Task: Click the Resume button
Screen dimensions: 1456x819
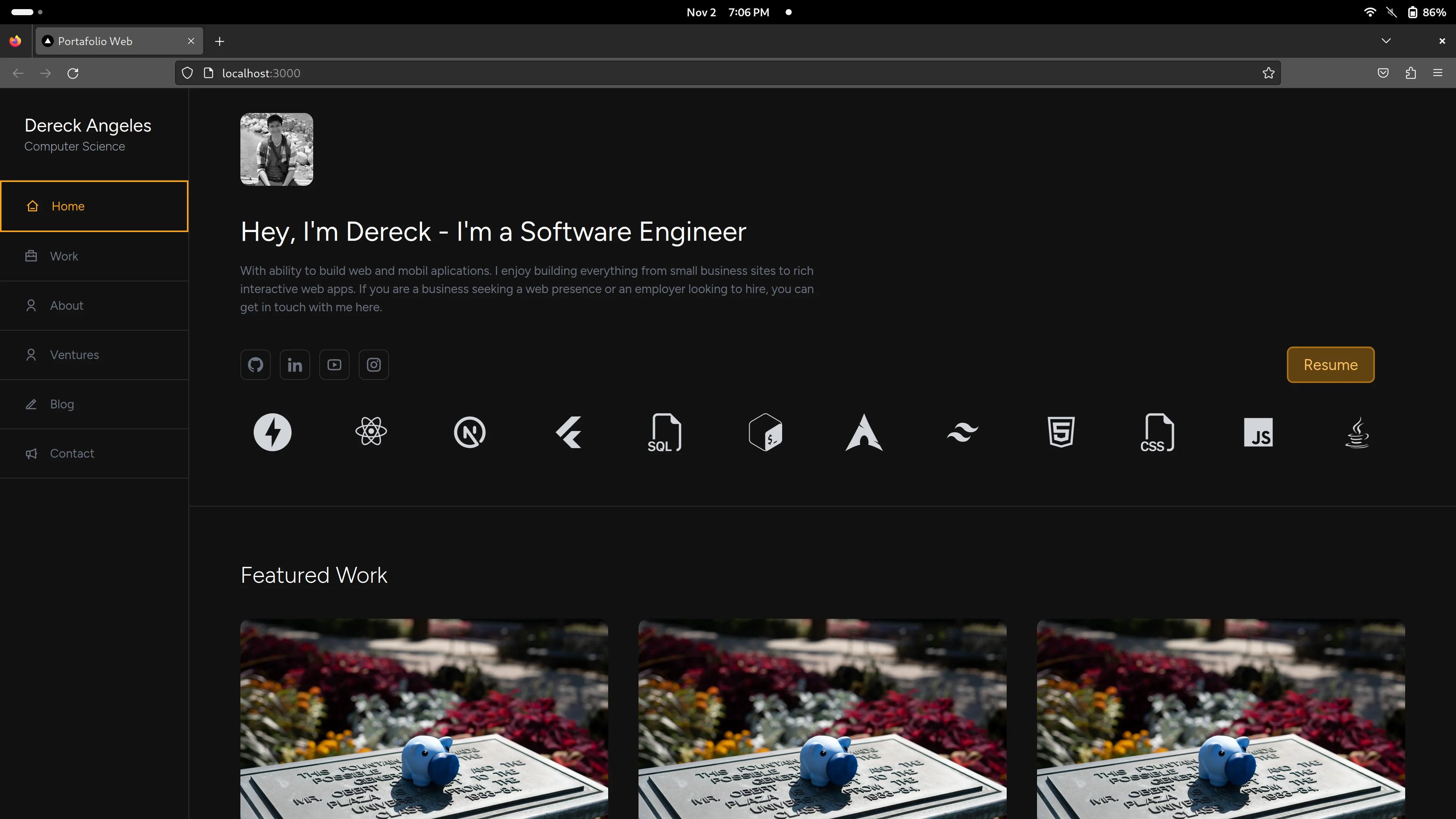Action: click(x=1330, y=364)
